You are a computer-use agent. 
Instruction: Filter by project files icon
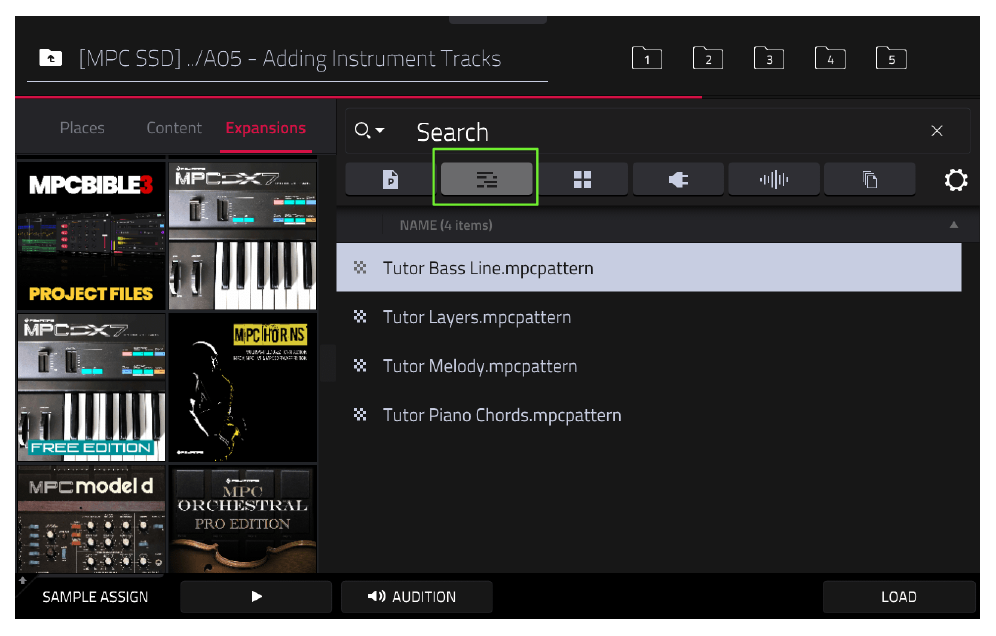pos(391,179)
